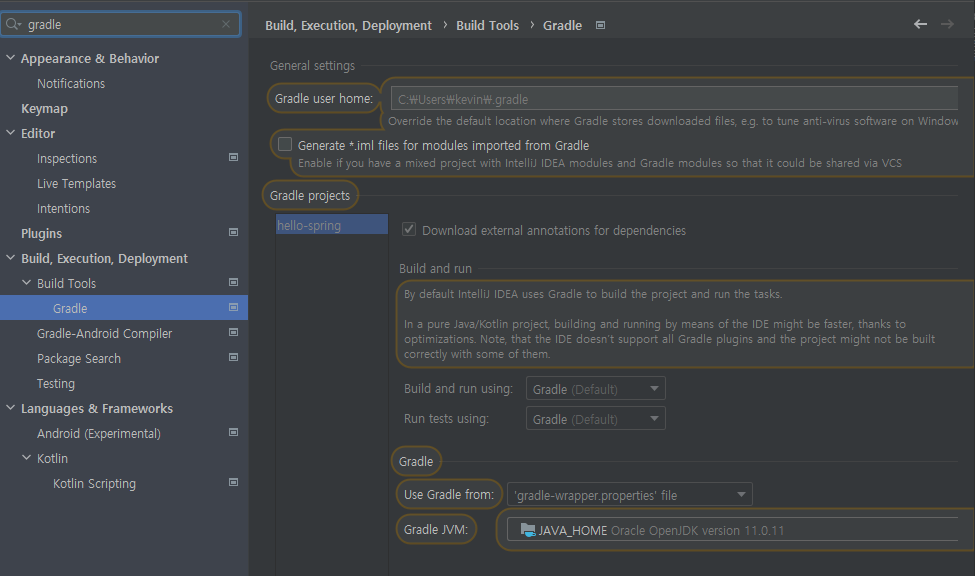Viewport: 975px width, 576px height.
Task: Click the project icon beside Package Search
Action: point(234,357)
